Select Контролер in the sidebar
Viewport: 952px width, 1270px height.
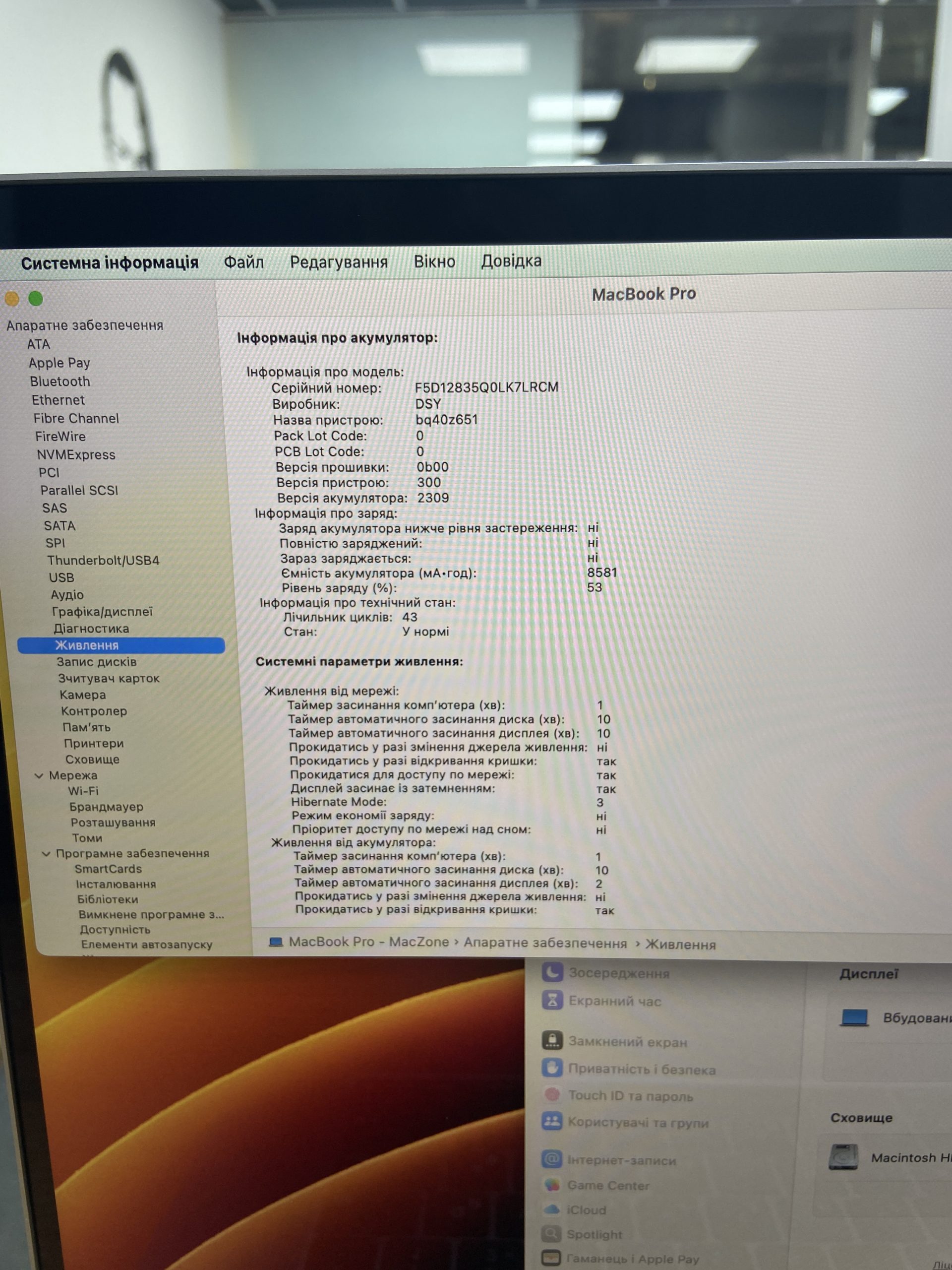point(94,711)
